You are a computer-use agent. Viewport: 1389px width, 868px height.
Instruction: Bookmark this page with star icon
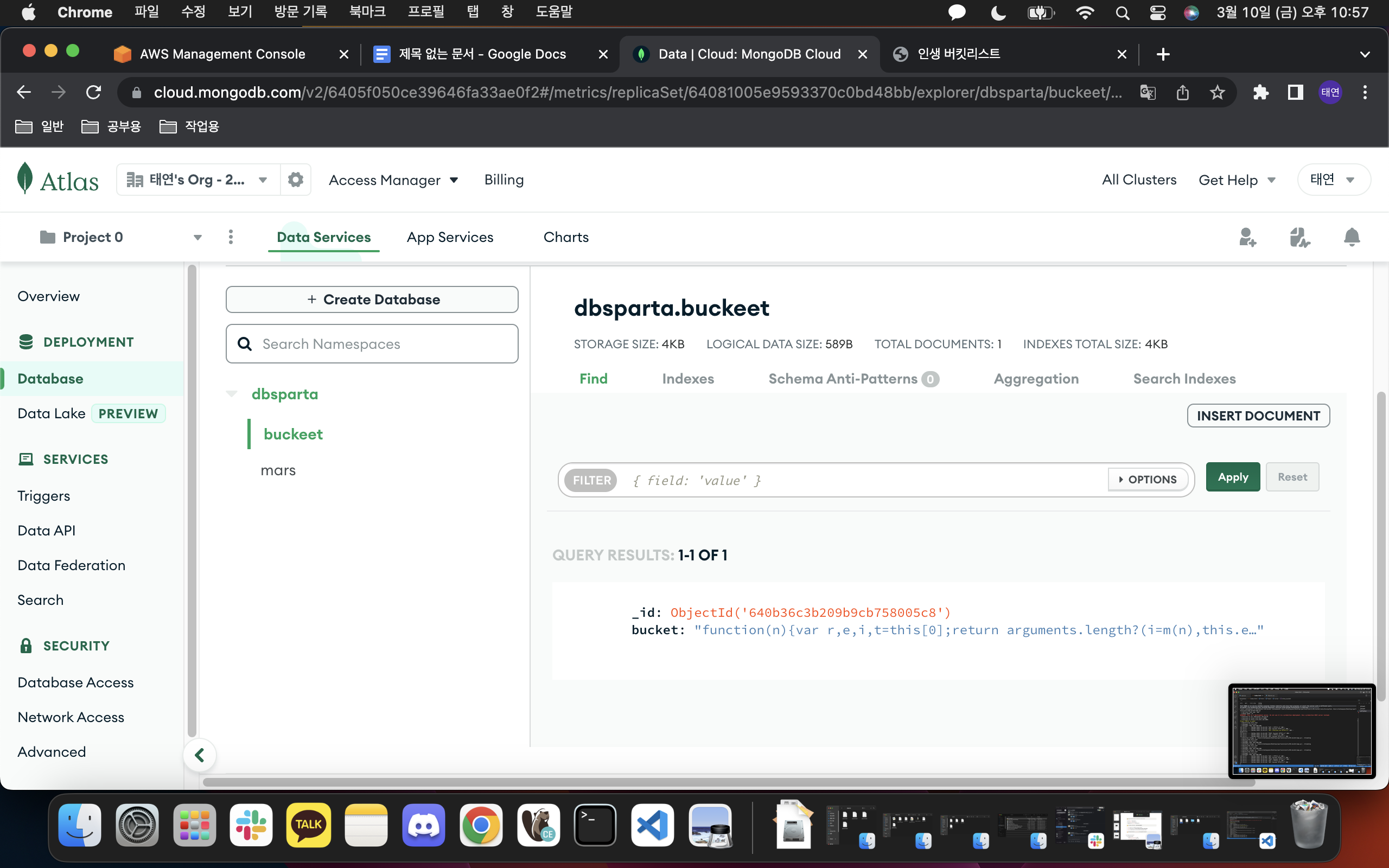point(1217,92)
